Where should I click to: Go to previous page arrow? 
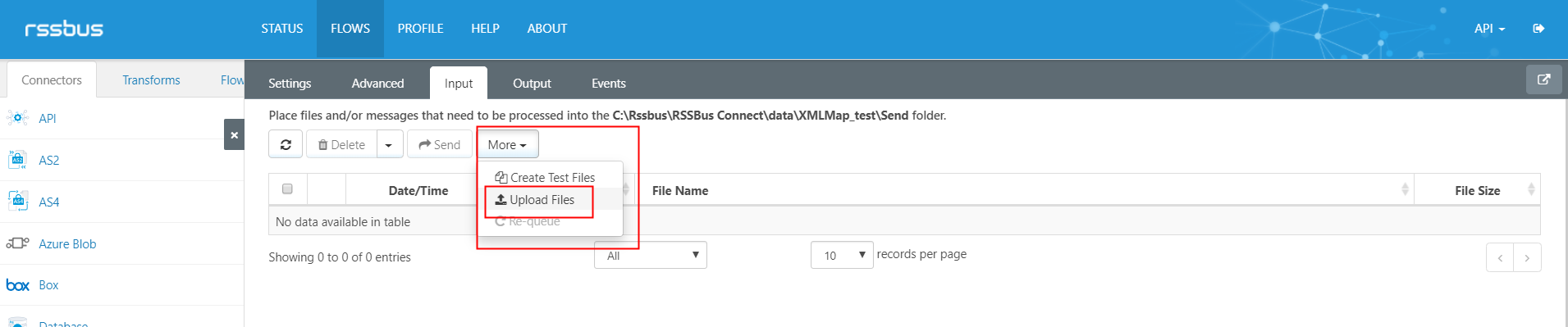coord(1500,257)
